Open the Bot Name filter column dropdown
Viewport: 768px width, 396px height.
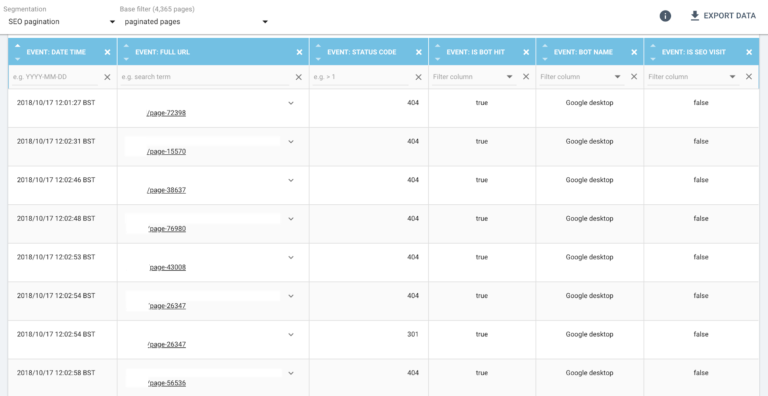581,77
